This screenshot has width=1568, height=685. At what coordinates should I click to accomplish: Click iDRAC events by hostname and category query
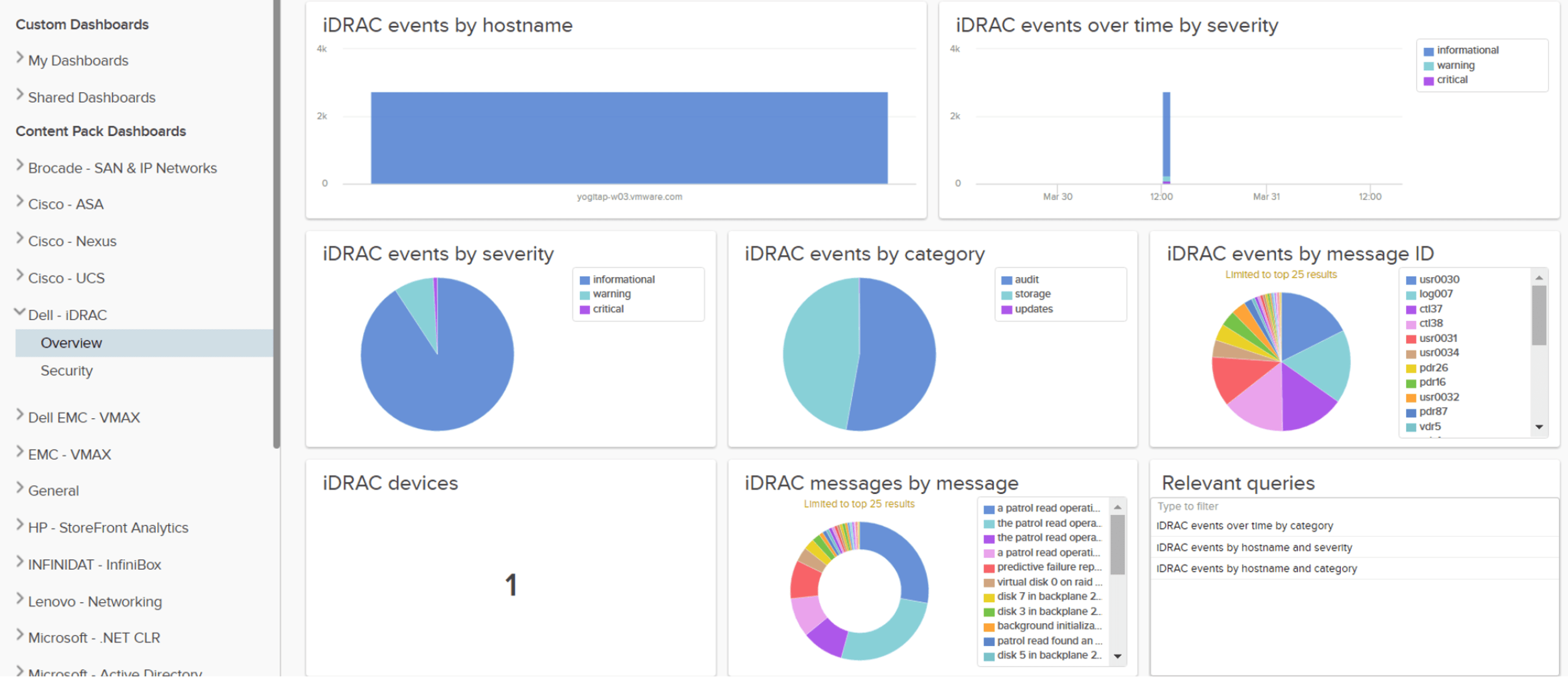[1257, 568]
